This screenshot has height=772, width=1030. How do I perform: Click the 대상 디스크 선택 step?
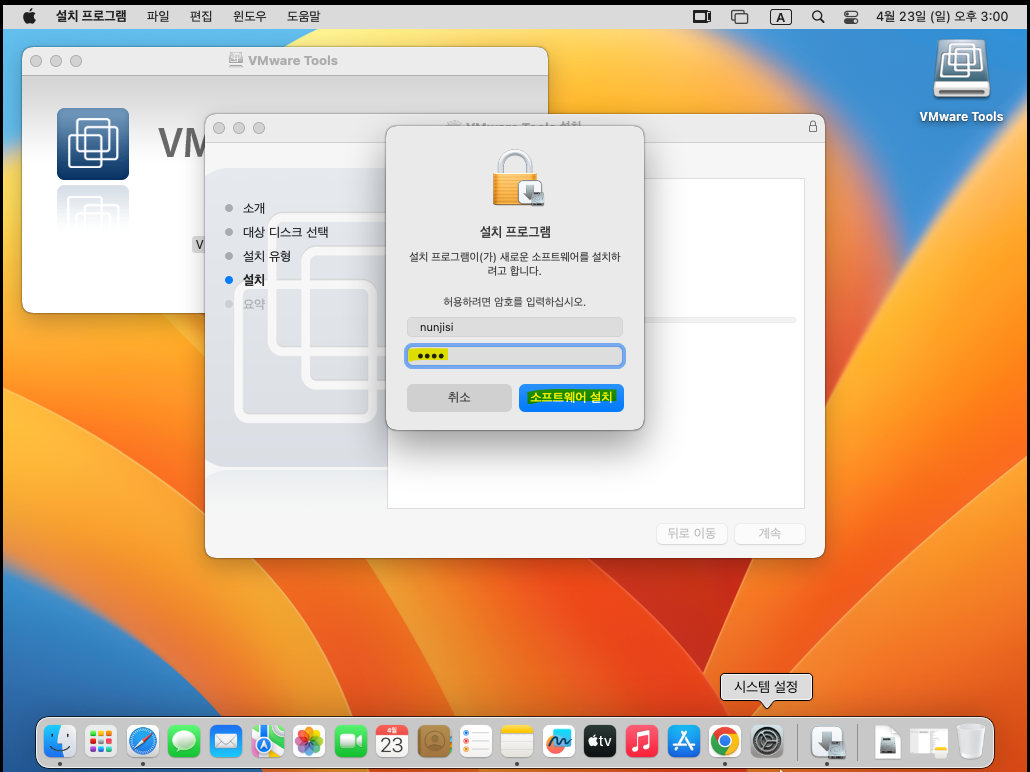tap(285, 232)
